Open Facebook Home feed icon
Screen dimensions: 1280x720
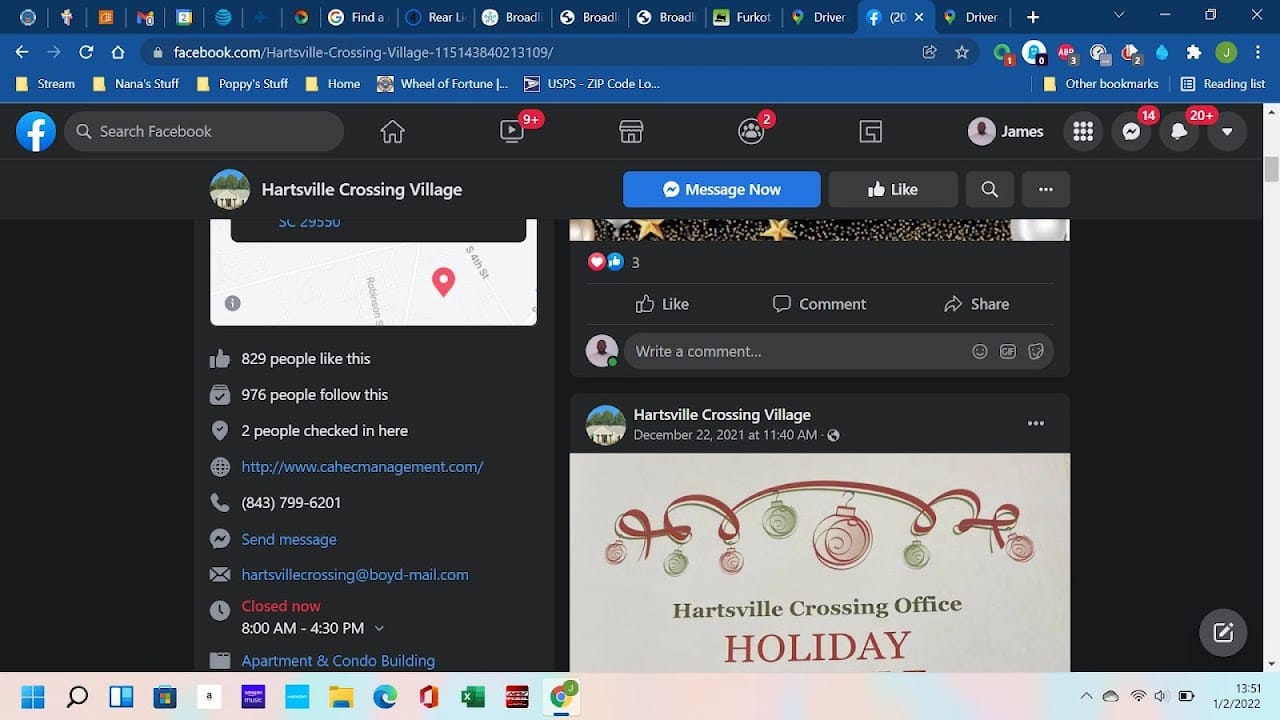[392, 131]
